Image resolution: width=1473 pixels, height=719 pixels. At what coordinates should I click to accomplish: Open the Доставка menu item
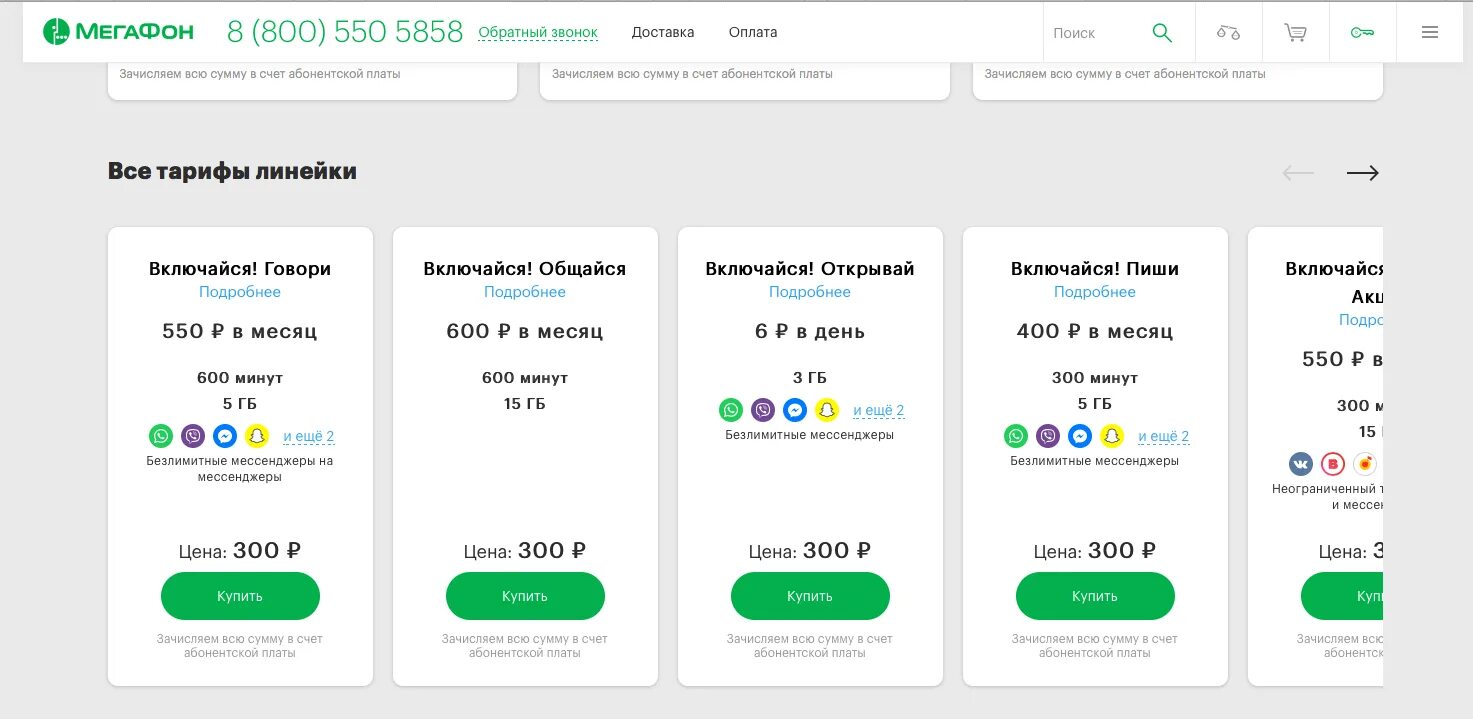point(663,32)
